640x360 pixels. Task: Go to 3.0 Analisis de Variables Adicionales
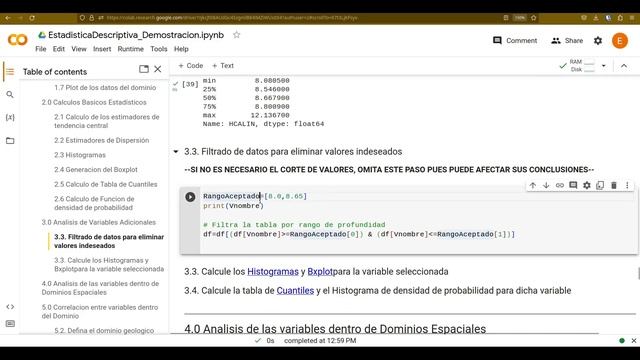coord(98,222)
